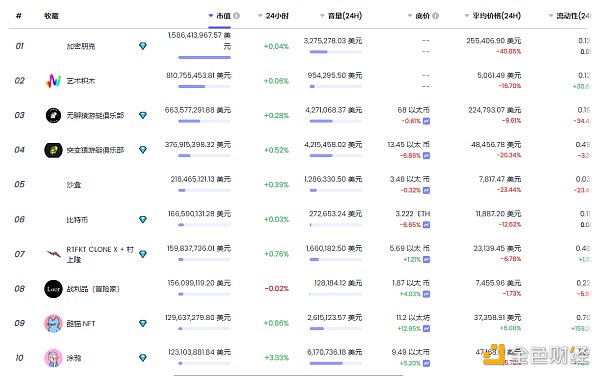Click the Bored Ape Yacht Club logo row 03
Image resolution: width=600 pixels, height=376 pixels.
click(53, 115)
